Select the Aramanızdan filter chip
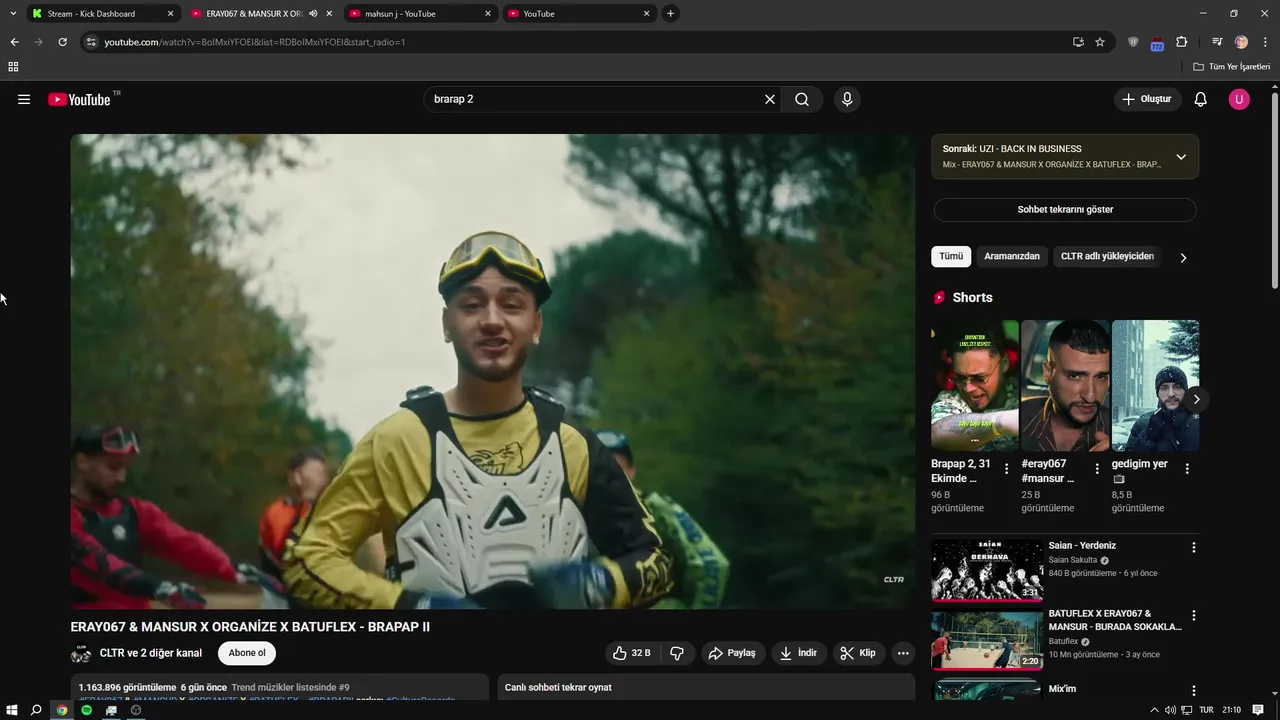Screen dimensions: 1280x720 pyautogui.click(x=1012, y=256)
